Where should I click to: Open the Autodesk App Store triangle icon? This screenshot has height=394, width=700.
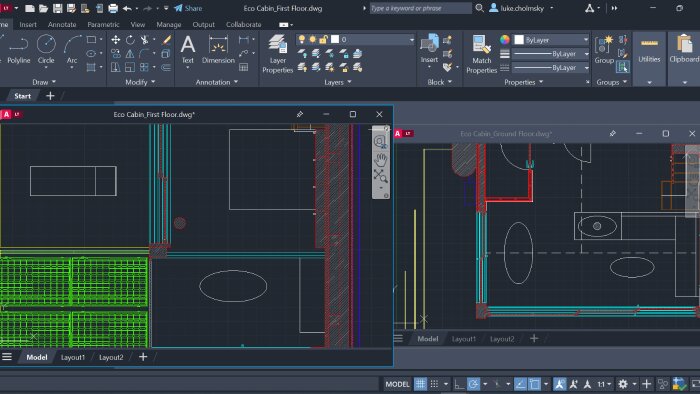589,8
